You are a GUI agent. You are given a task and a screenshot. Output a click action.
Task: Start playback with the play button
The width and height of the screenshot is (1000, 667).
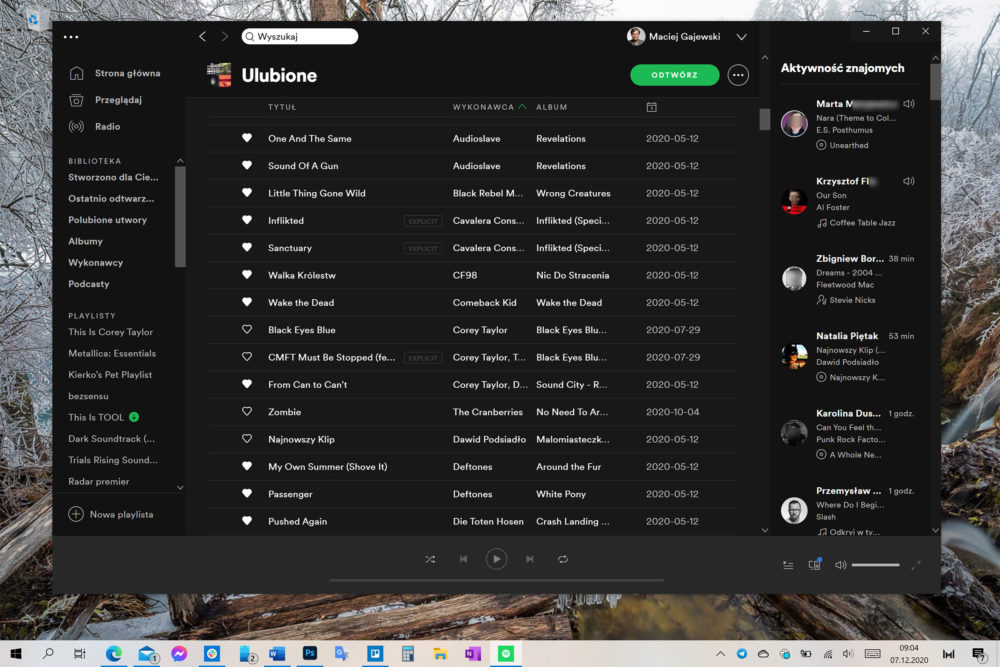coord(496,559)
